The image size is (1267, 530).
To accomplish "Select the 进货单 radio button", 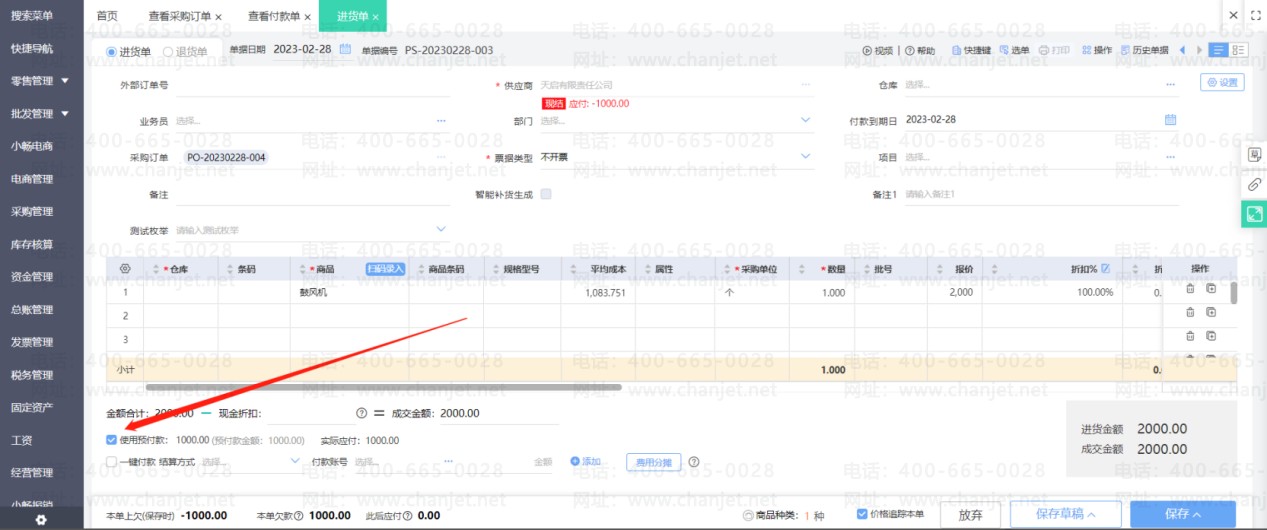I will [112, 51].
